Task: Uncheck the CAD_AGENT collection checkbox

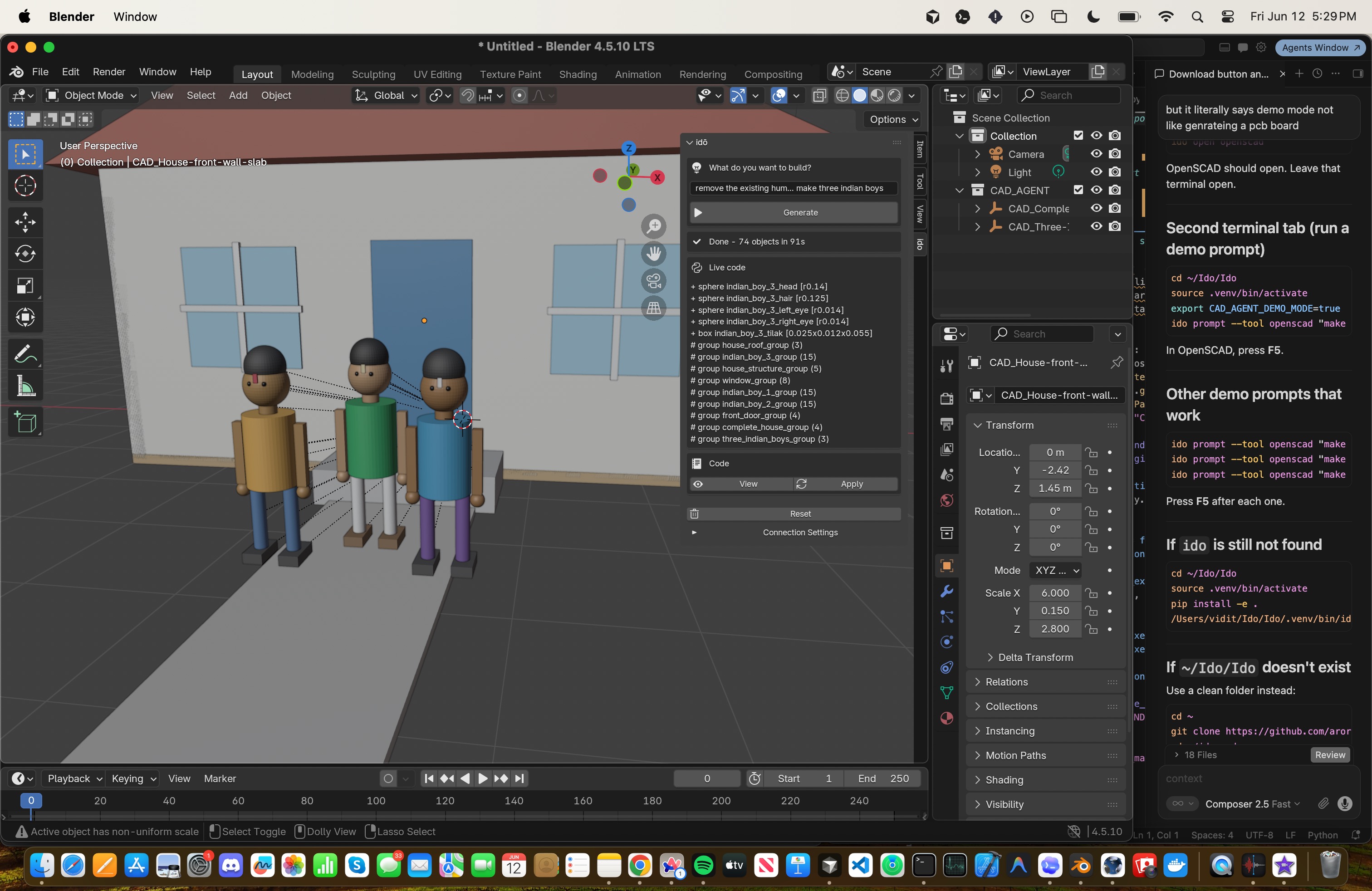Action: (1078, 190)
